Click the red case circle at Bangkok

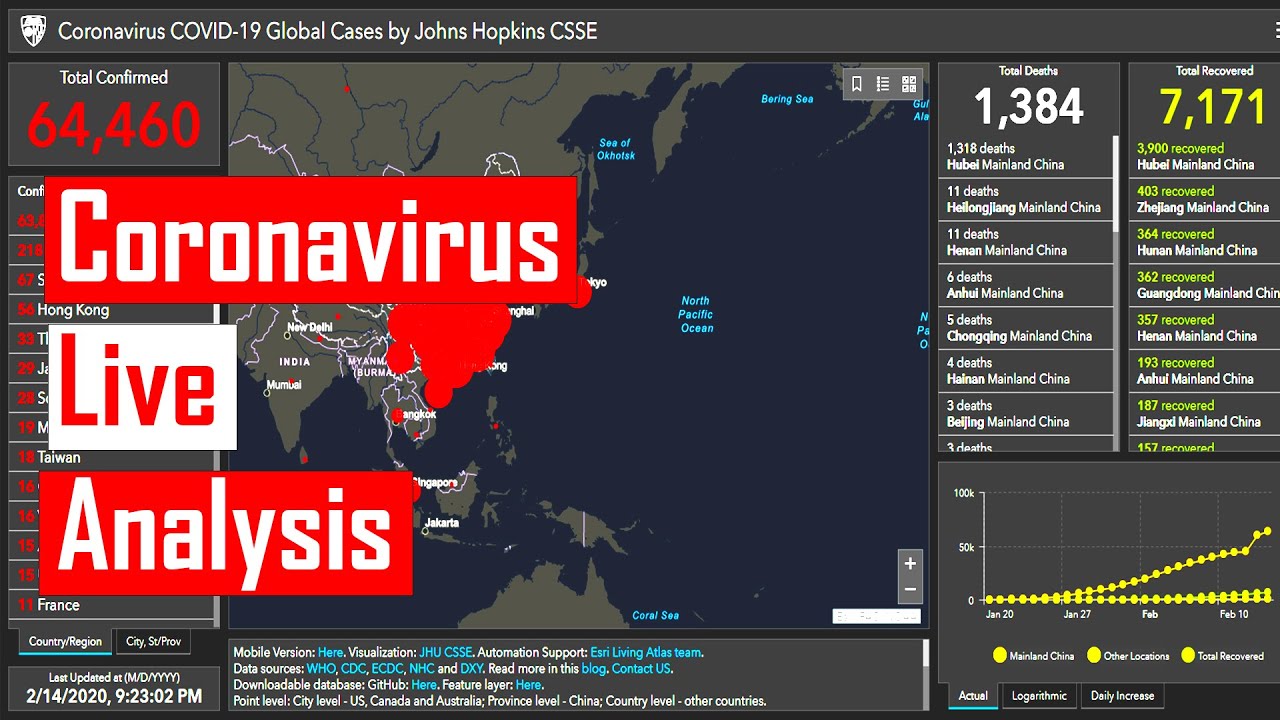click(x=399, y=415)
